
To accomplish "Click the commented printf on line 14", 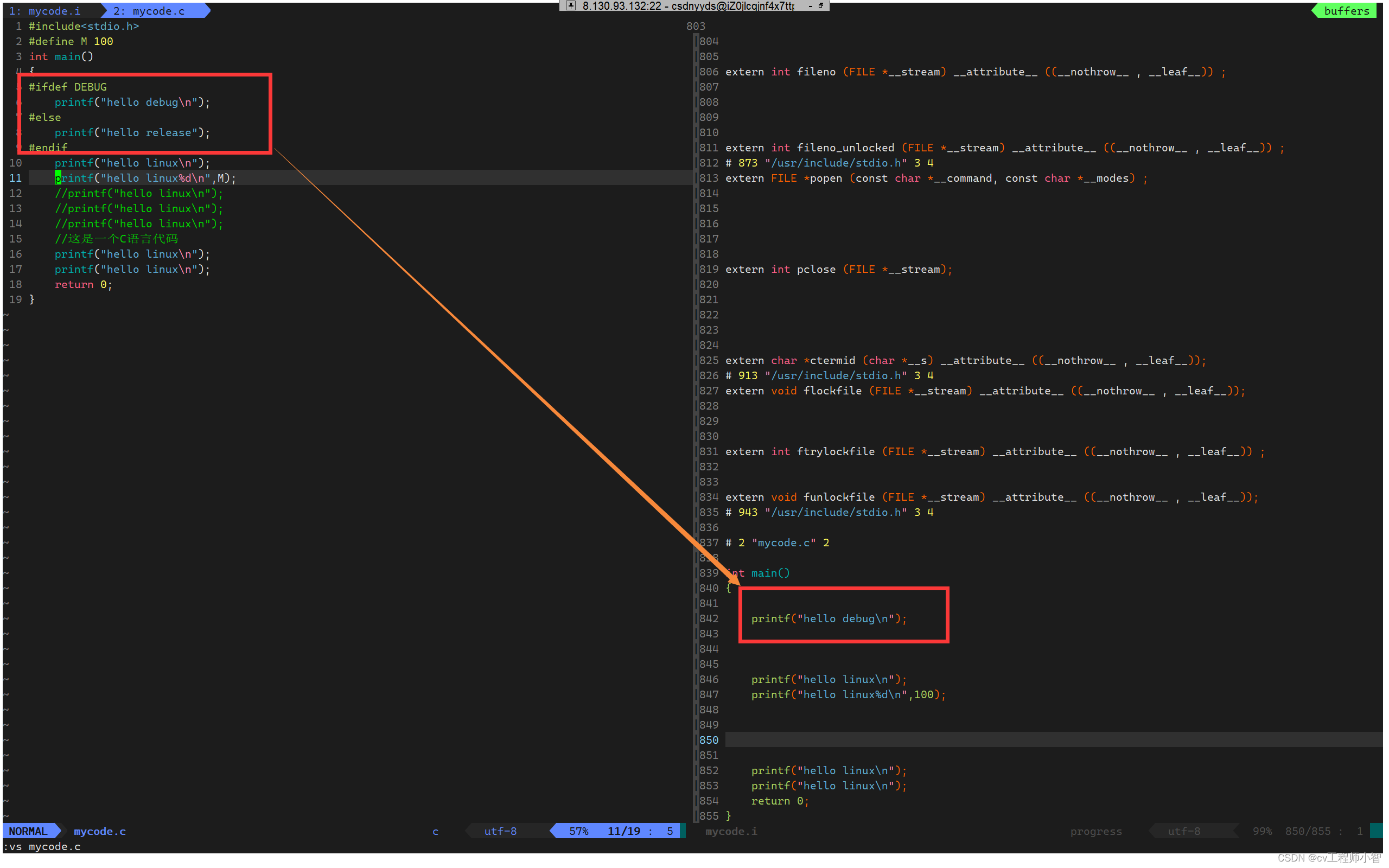I will [139, 224].
